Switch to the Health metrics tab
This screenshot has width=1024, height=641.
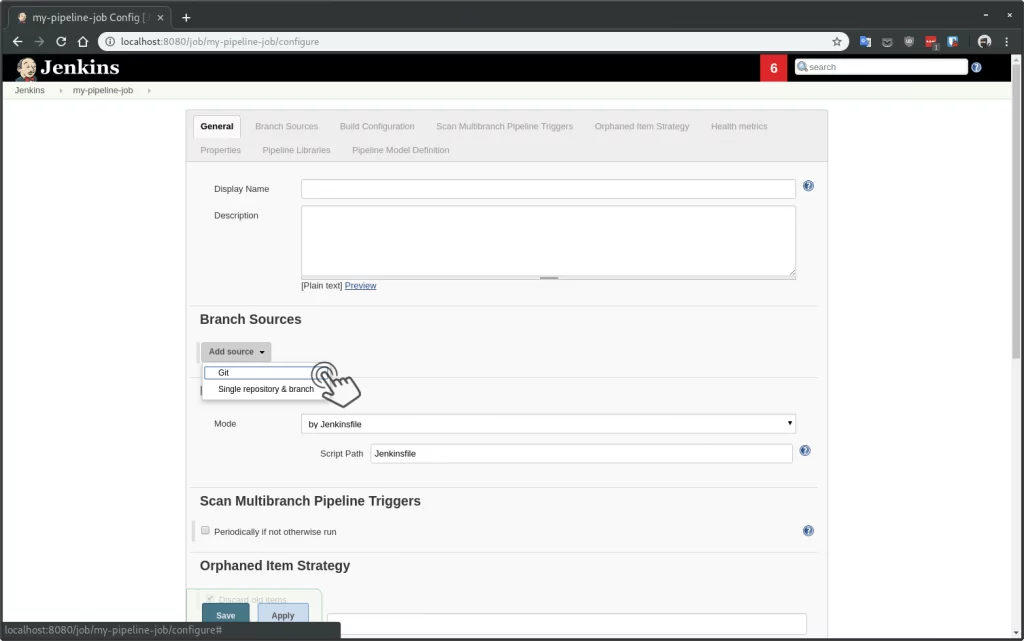coord(739,127)
